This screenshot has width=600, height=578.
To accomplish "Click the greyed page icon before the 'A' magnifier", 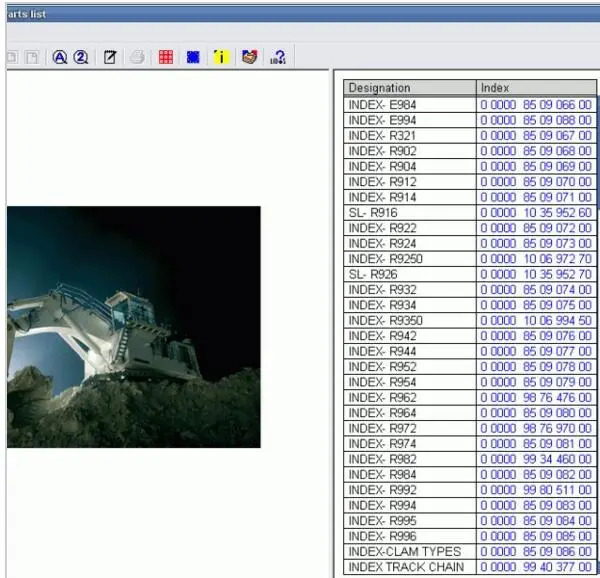I will pyautogui.click(x=32, y=57).
